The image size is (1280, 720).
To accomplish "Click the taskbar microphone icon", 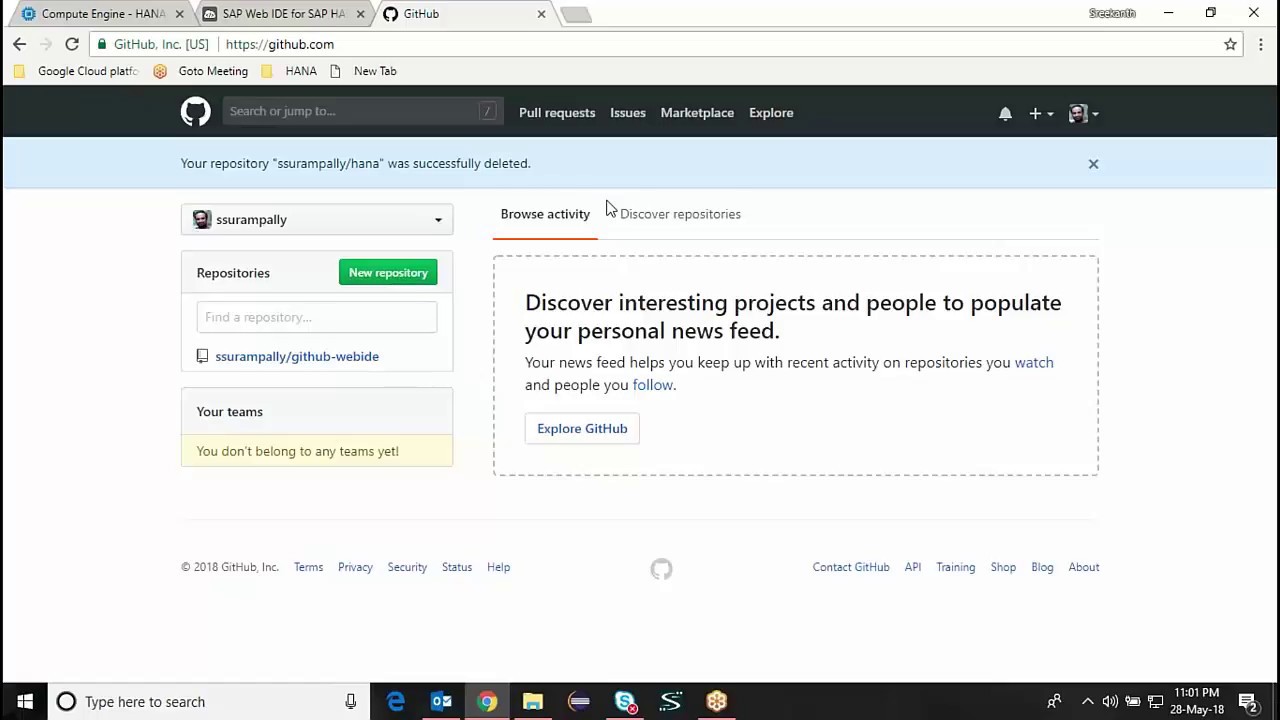I will coord(351,702).
